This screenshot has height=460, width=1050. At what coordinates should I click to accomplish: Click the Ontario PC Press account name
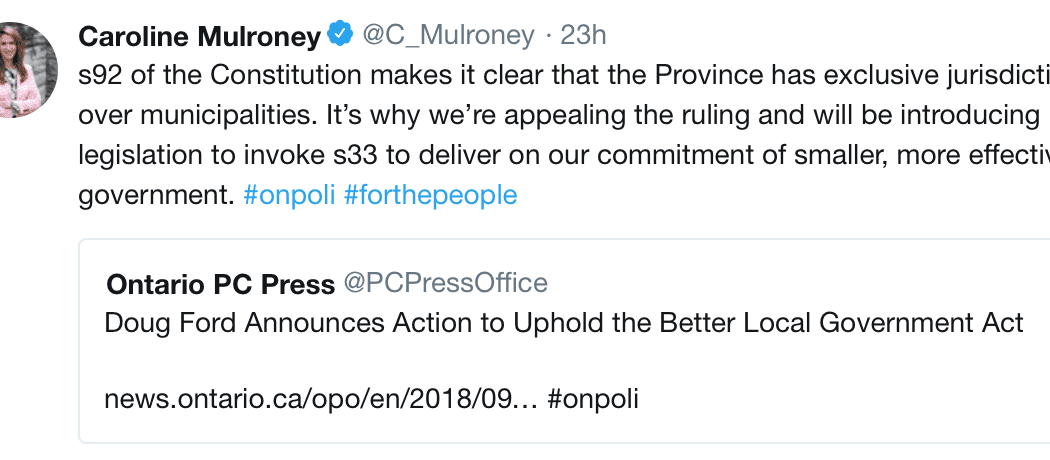[220, 285]
